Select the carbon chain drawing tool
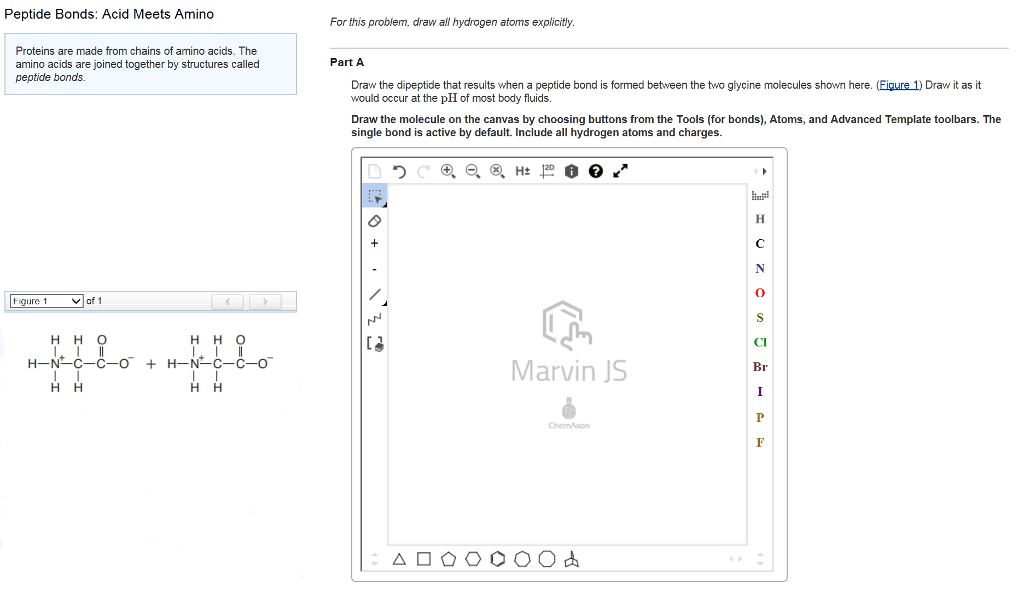 pyautogui.click(x=375, y=319)
